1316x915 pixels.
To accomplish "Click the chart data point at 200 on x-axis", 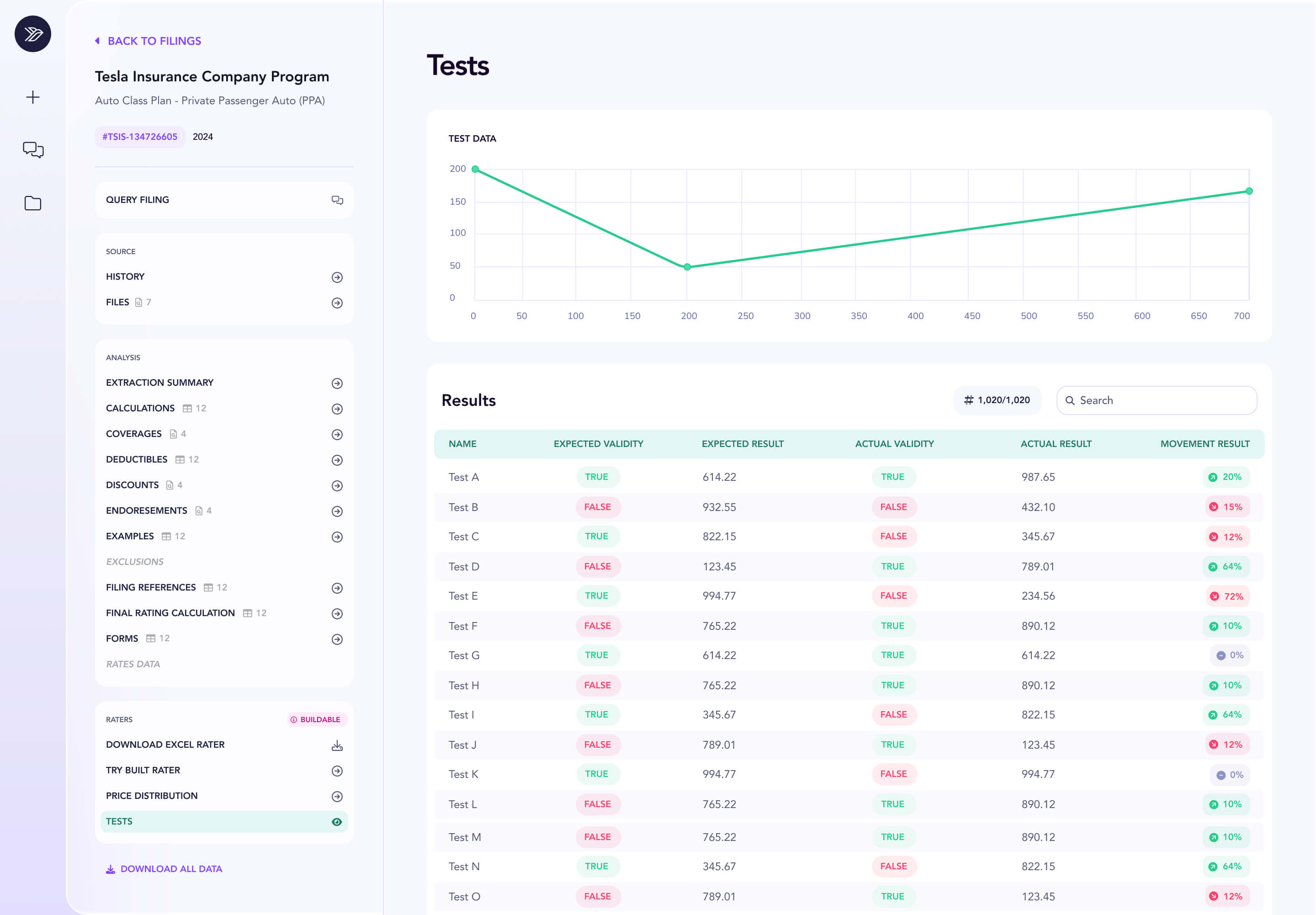I will 687,267.
